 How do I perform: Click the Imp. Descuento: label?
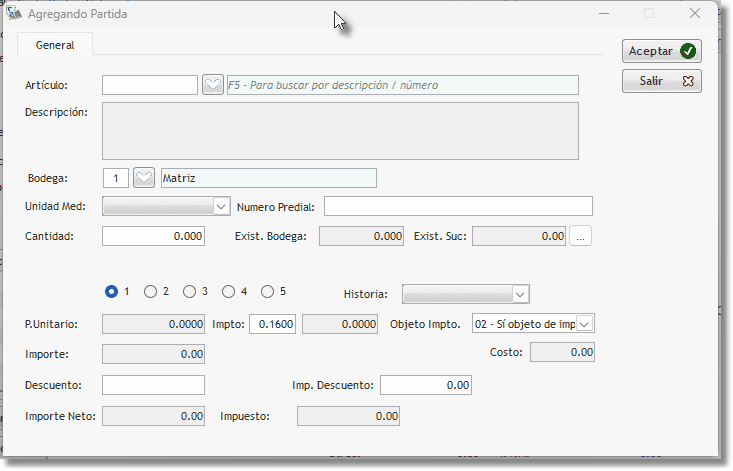pyautogui.click(x=333, y=385)
